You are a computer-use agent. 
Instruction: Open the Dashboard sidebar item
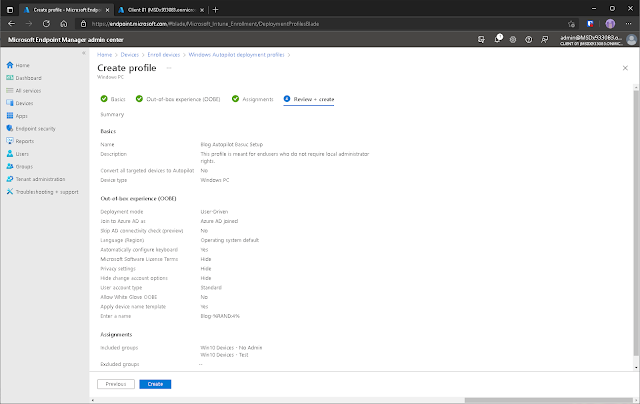tap(24, 78)
